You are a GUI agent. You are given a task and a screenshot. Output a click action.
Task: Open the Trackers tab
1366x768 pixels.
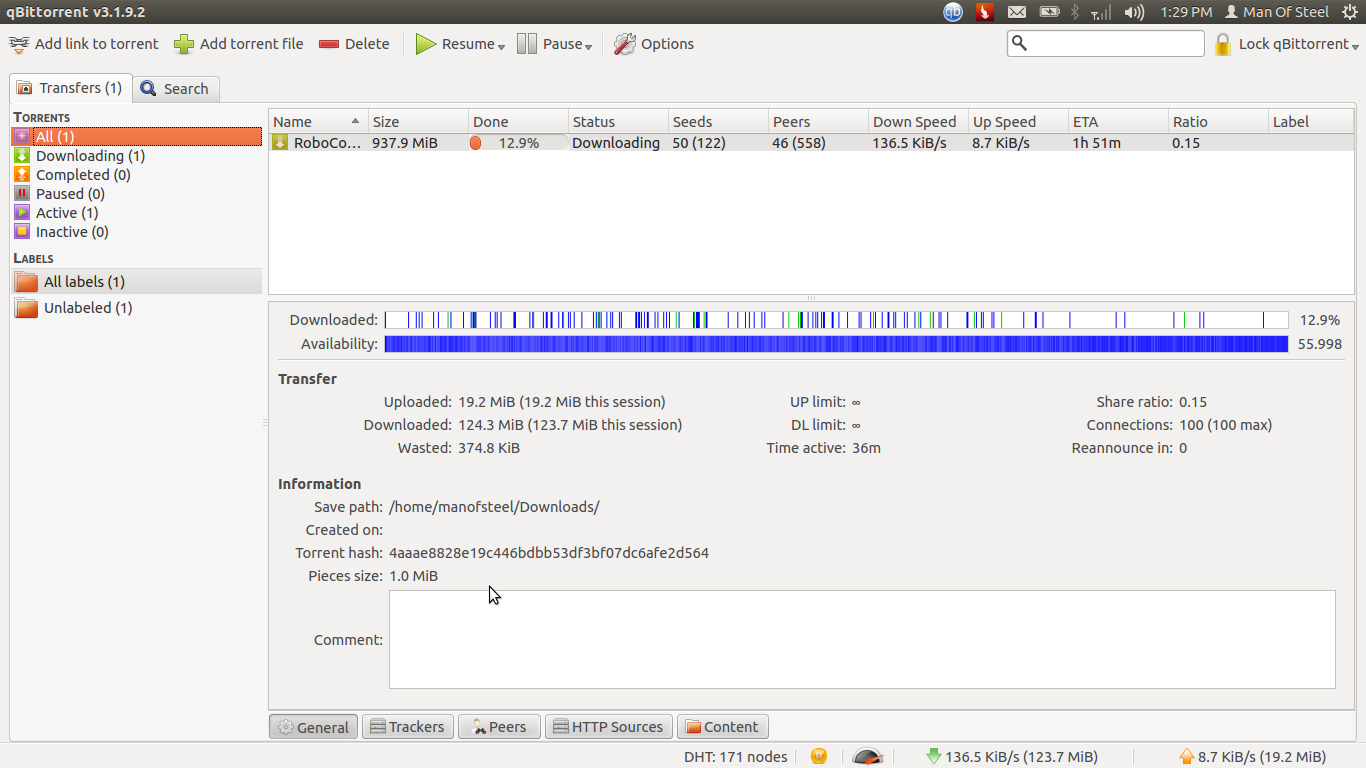pyautogui.click(x=407, y=726)
